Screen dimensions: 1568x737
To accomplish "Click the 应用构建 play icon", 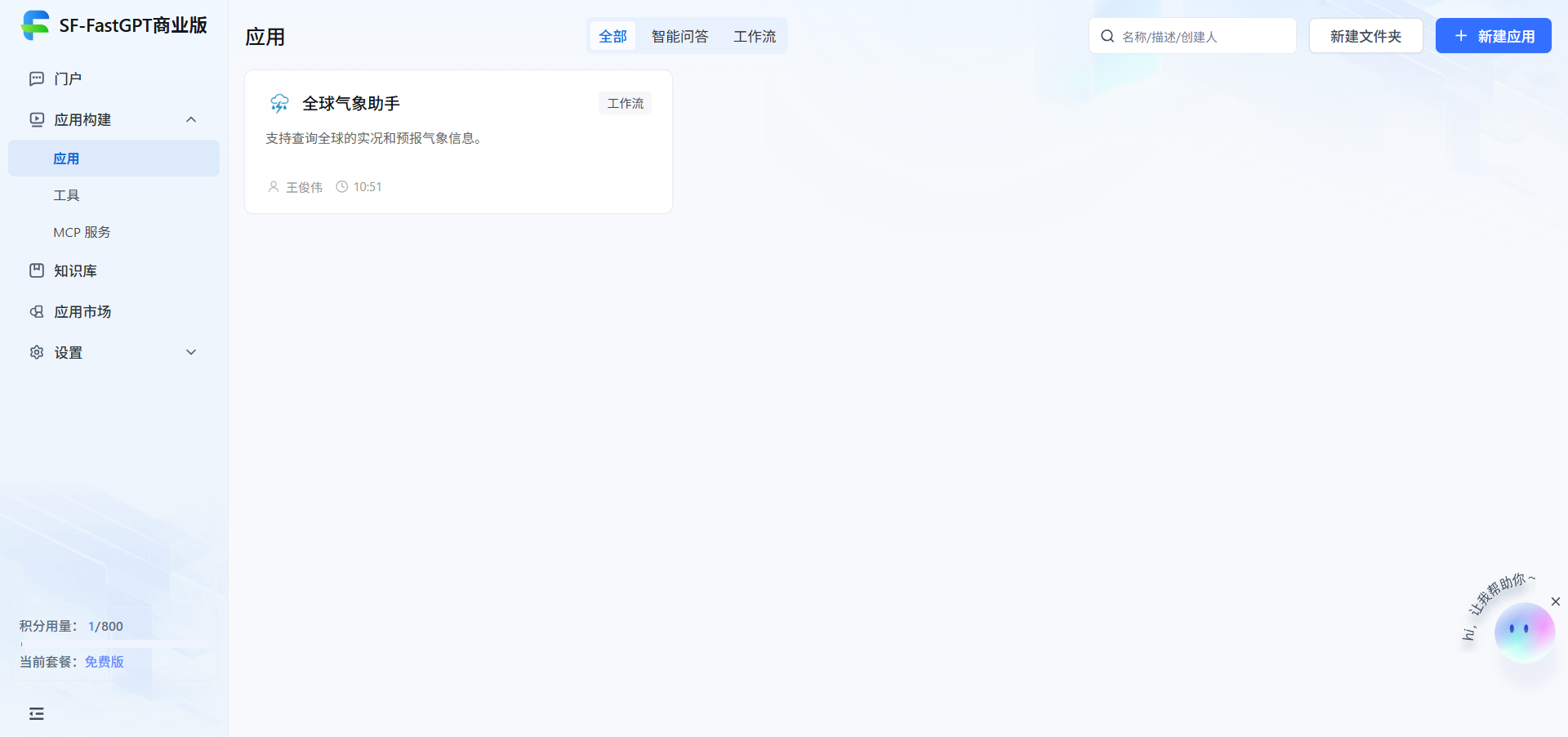I will click(37, 119).
